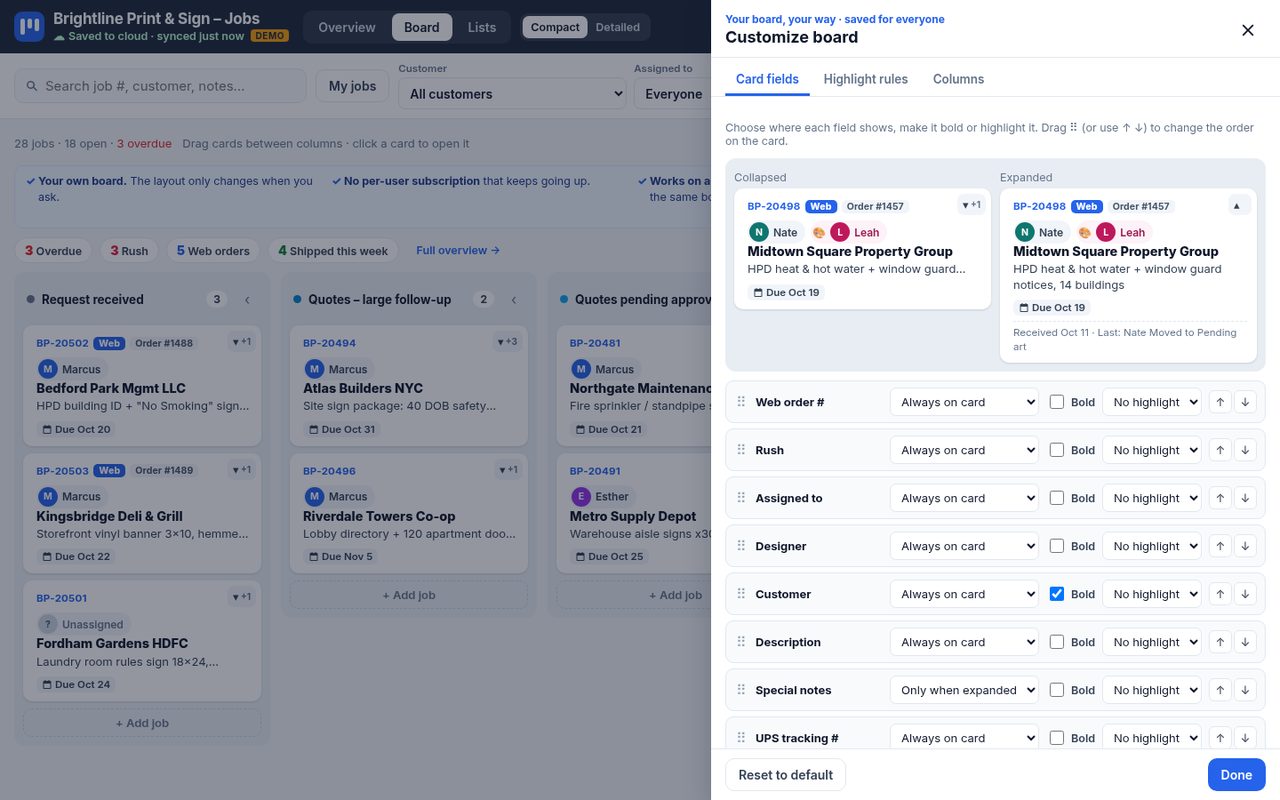The height and width of the screenshot is (800, 1280).
Task: Open the Lists view tab
Action: [482, 27]
